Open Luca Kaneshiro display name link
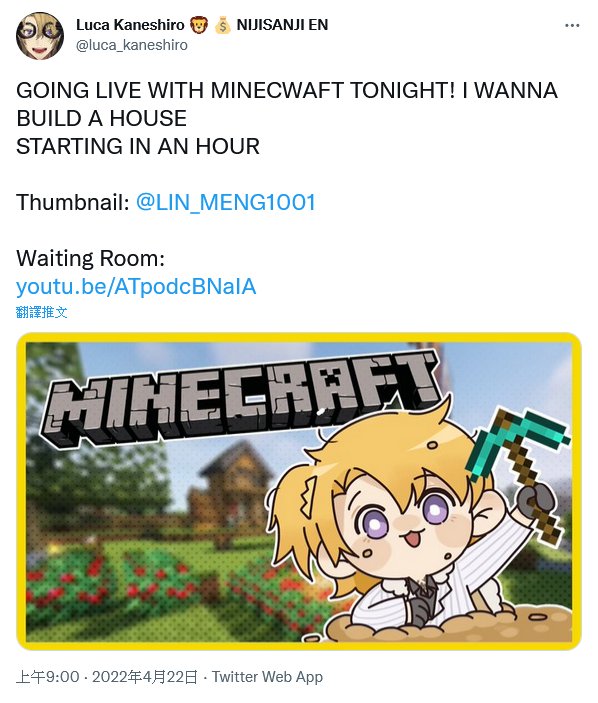 130,25
